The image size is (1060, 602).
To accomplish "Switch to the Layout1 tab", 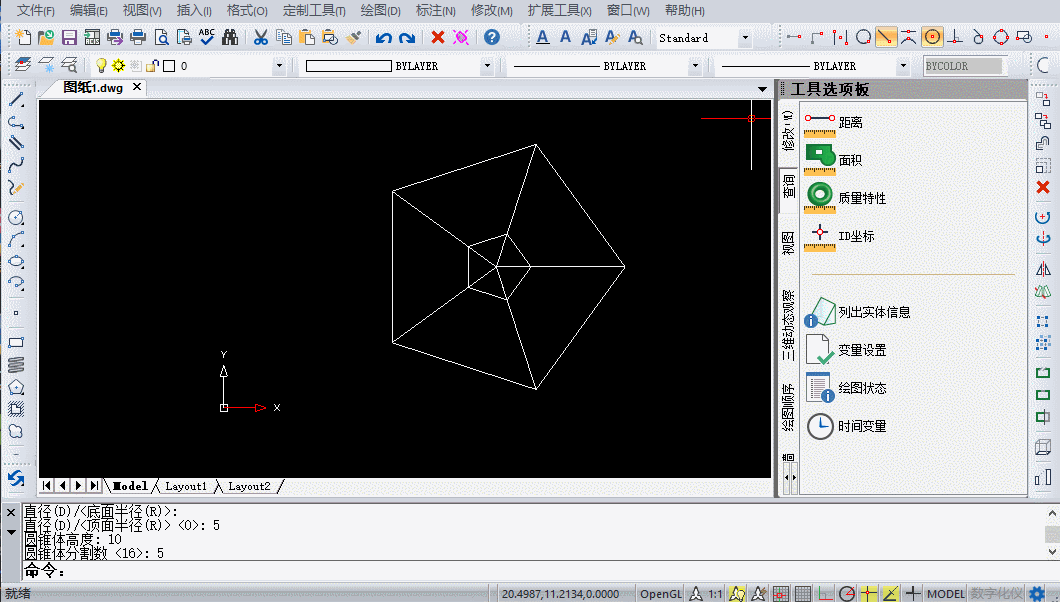I will pyautogui.click(x=186, y=486).
